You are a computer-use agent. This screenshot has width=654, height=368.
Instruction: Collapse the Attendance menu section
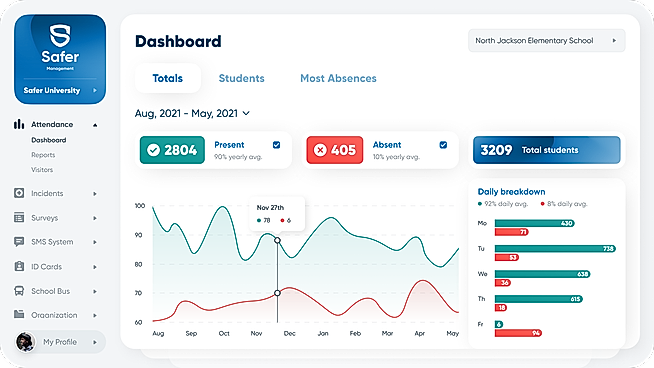click(x=95, y=125)
